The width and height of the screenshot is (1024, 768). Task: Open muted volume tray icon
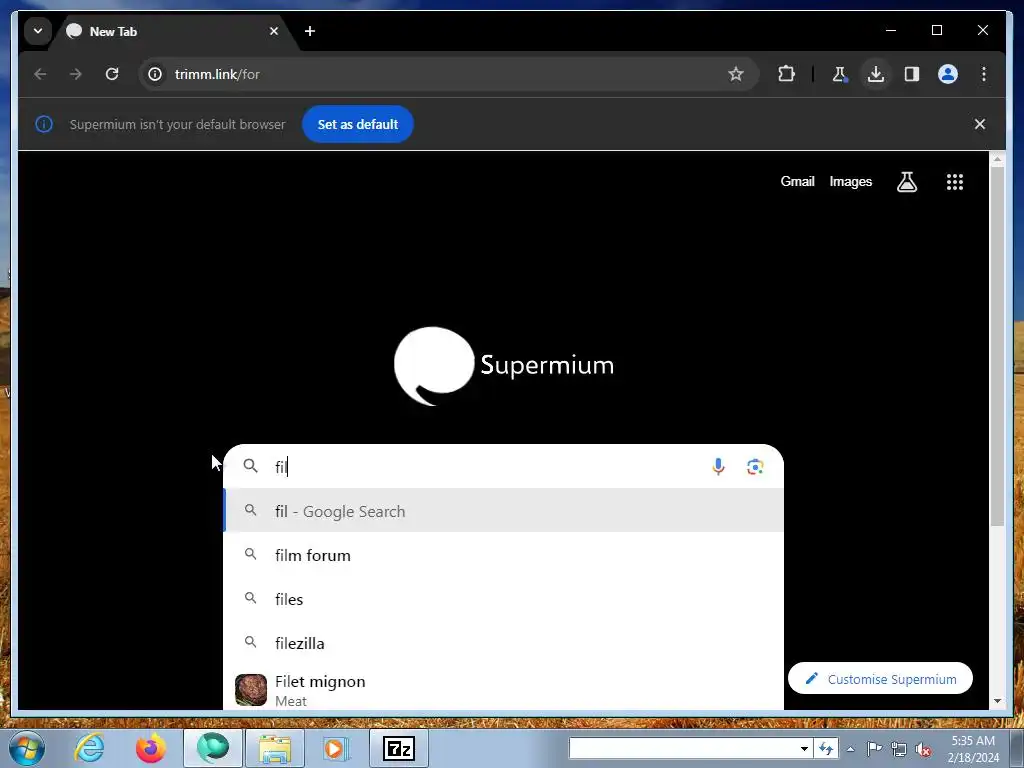923,749
